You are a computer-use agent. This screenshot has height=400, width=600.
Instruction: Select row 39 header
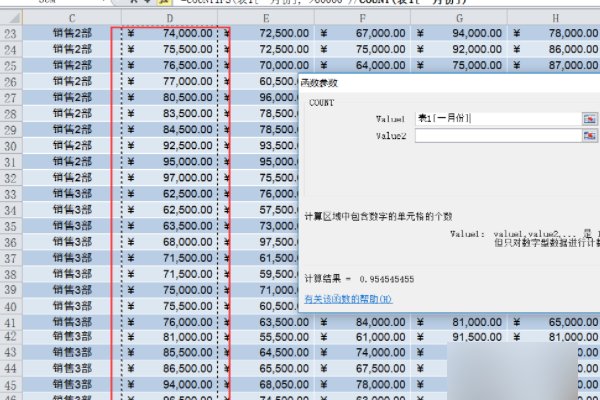[11, 290]
